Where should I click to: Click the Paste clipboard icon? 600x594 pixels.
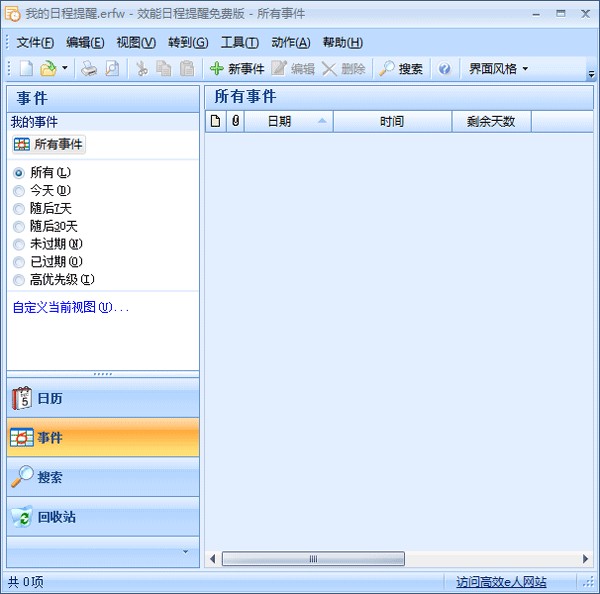coord(187,69)
